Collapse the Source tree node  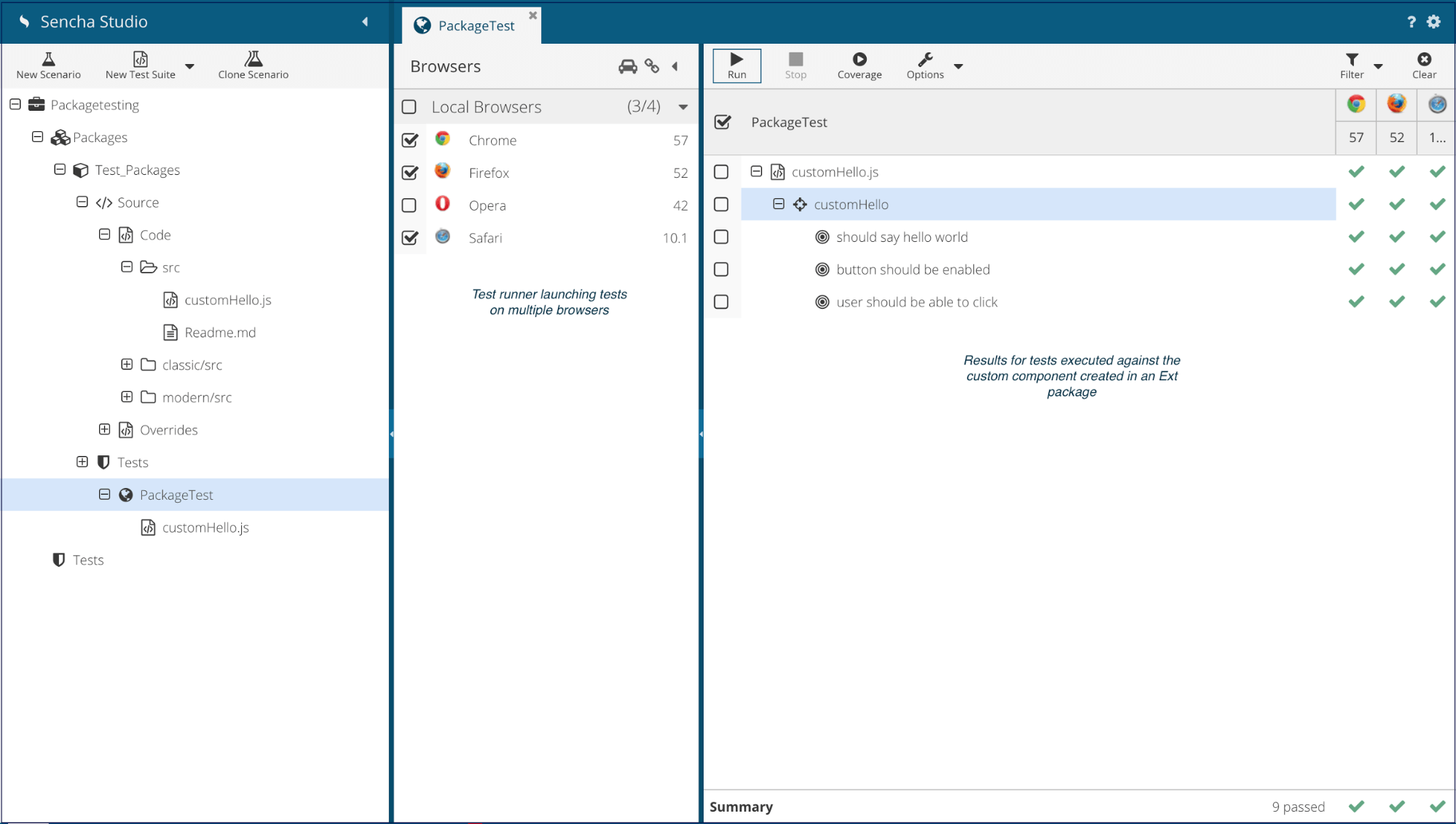82,202
